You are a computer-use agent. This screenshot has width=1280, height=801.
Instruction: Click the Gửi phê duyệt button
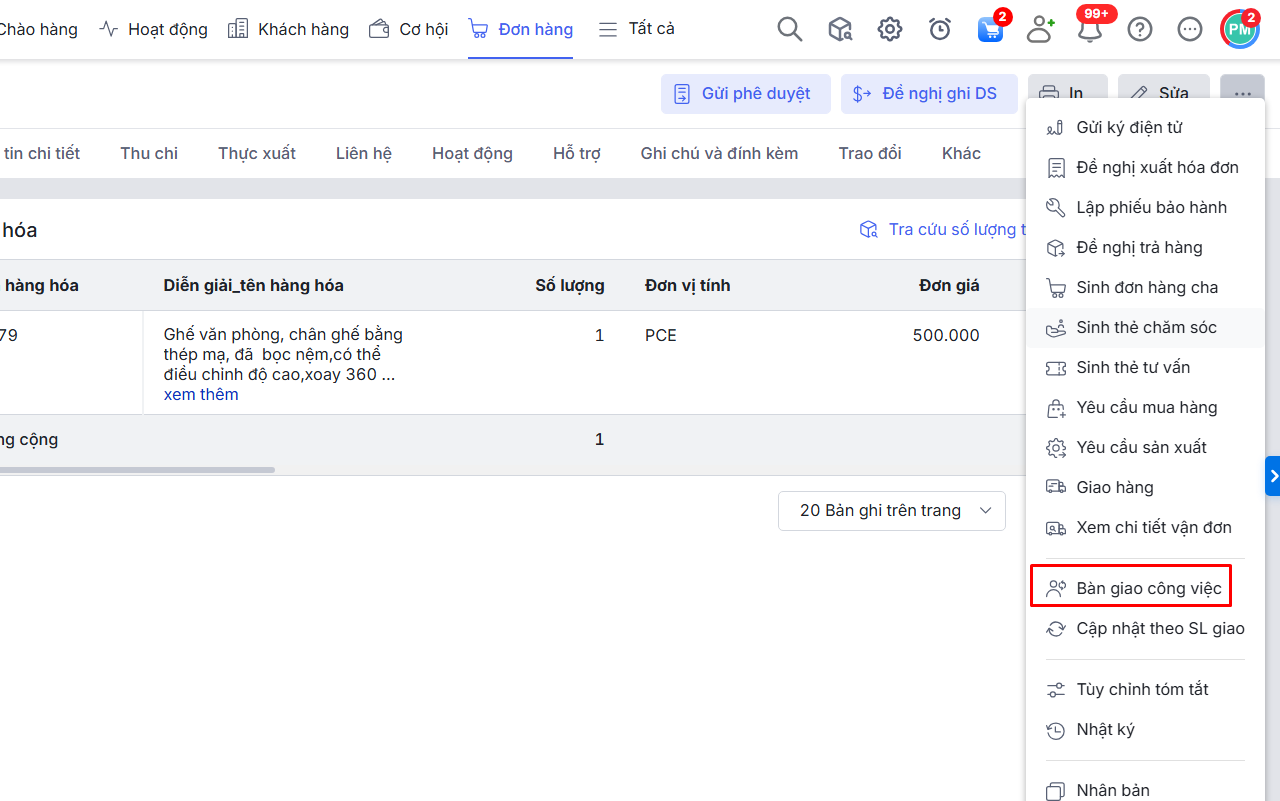745,94
